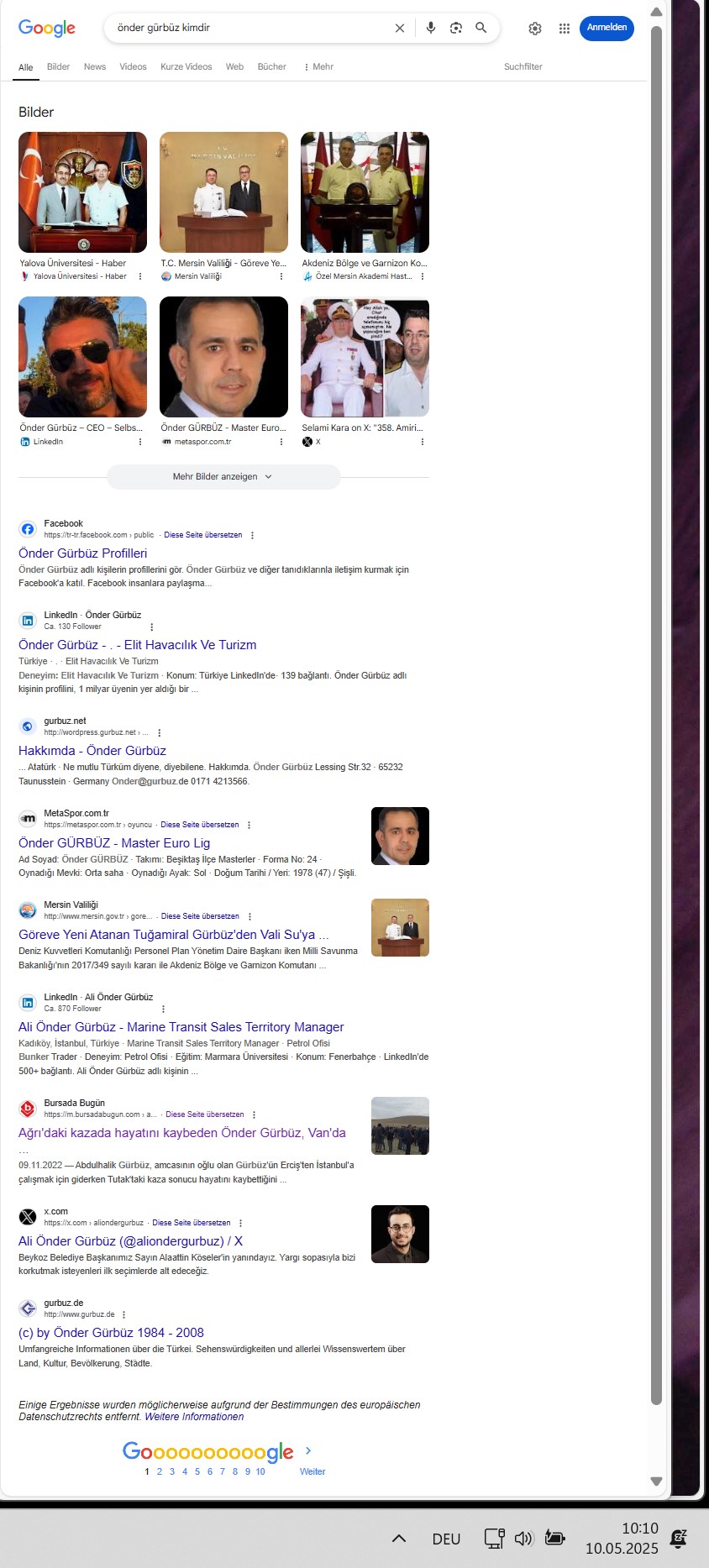709x1568 pixels.
Task: Open more options for Mersin Valiliği result
Action: pyautogui.click(x=249, y=916)
